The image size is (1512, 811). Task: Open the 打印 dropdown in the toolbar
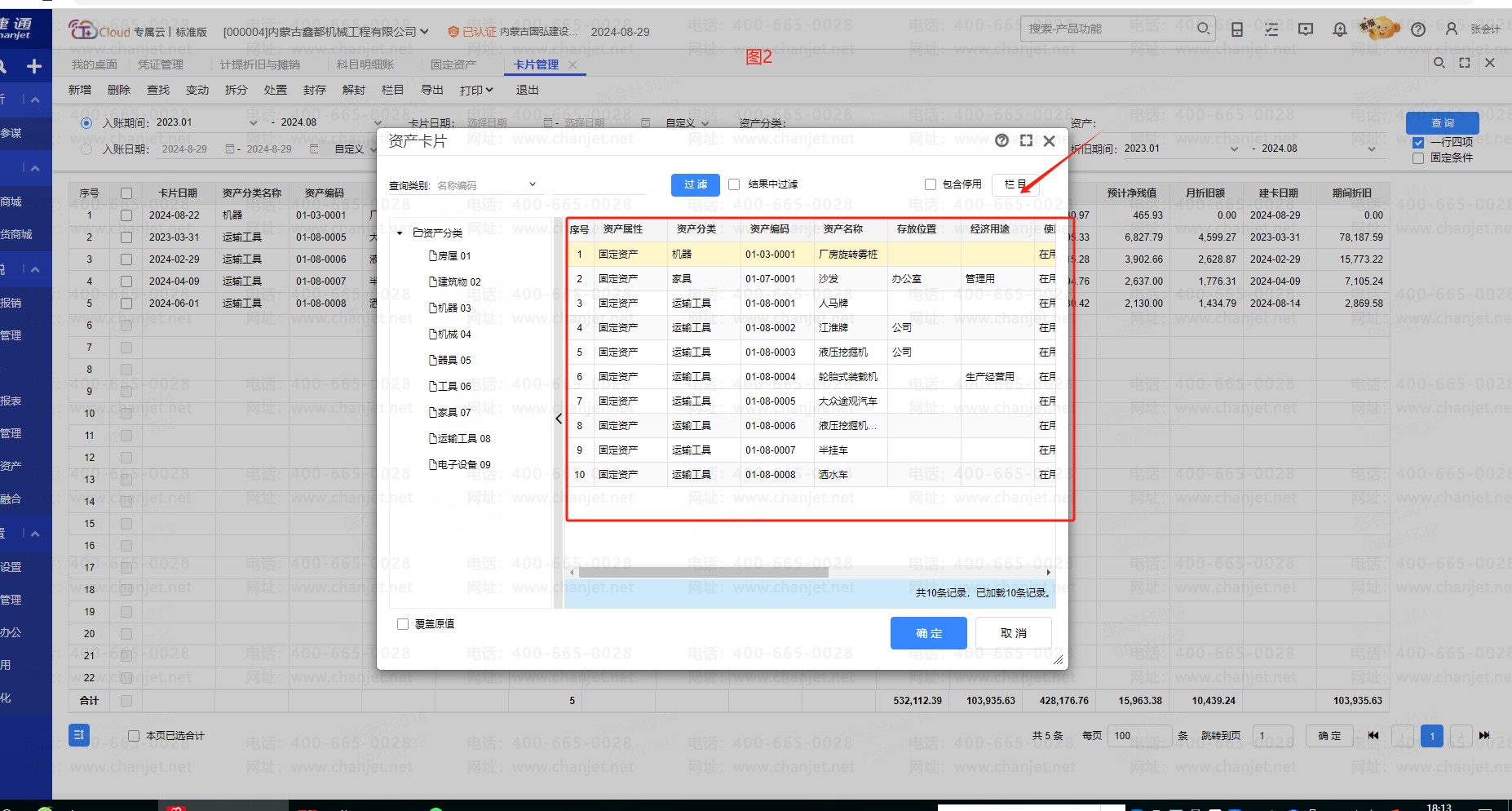[x=476, y=90]
